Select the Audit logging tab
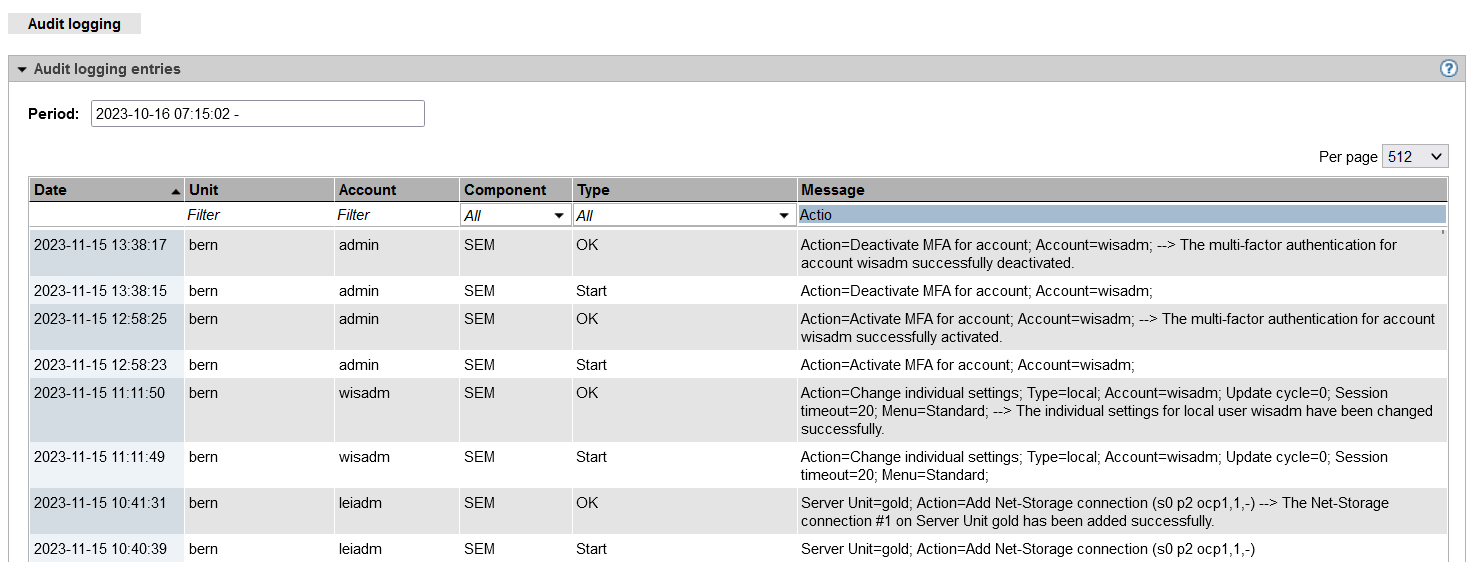This screenshot has height=562, width=1471. tap(74, 24)
